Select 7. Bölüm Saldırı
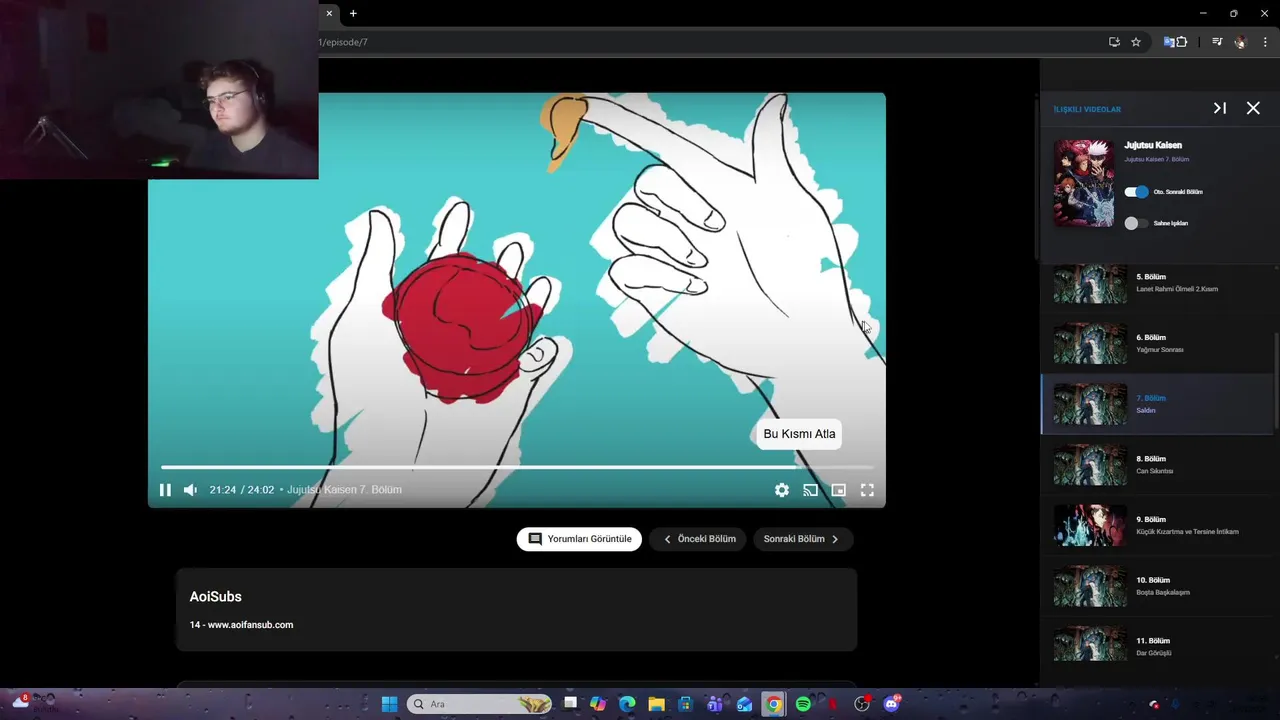 (x=1158, y=404)
